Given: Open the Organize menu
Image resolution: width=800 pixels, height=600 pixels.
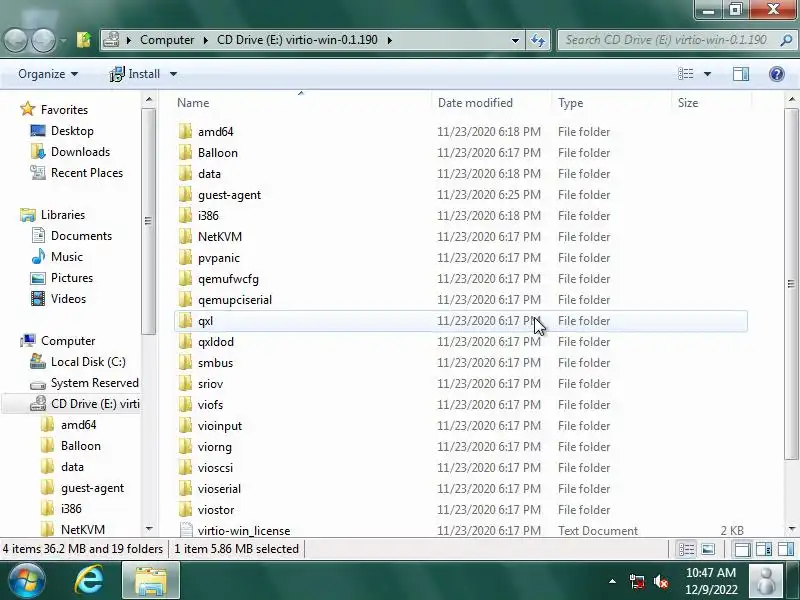Looking at the screenshot, I should pos(48,74).
